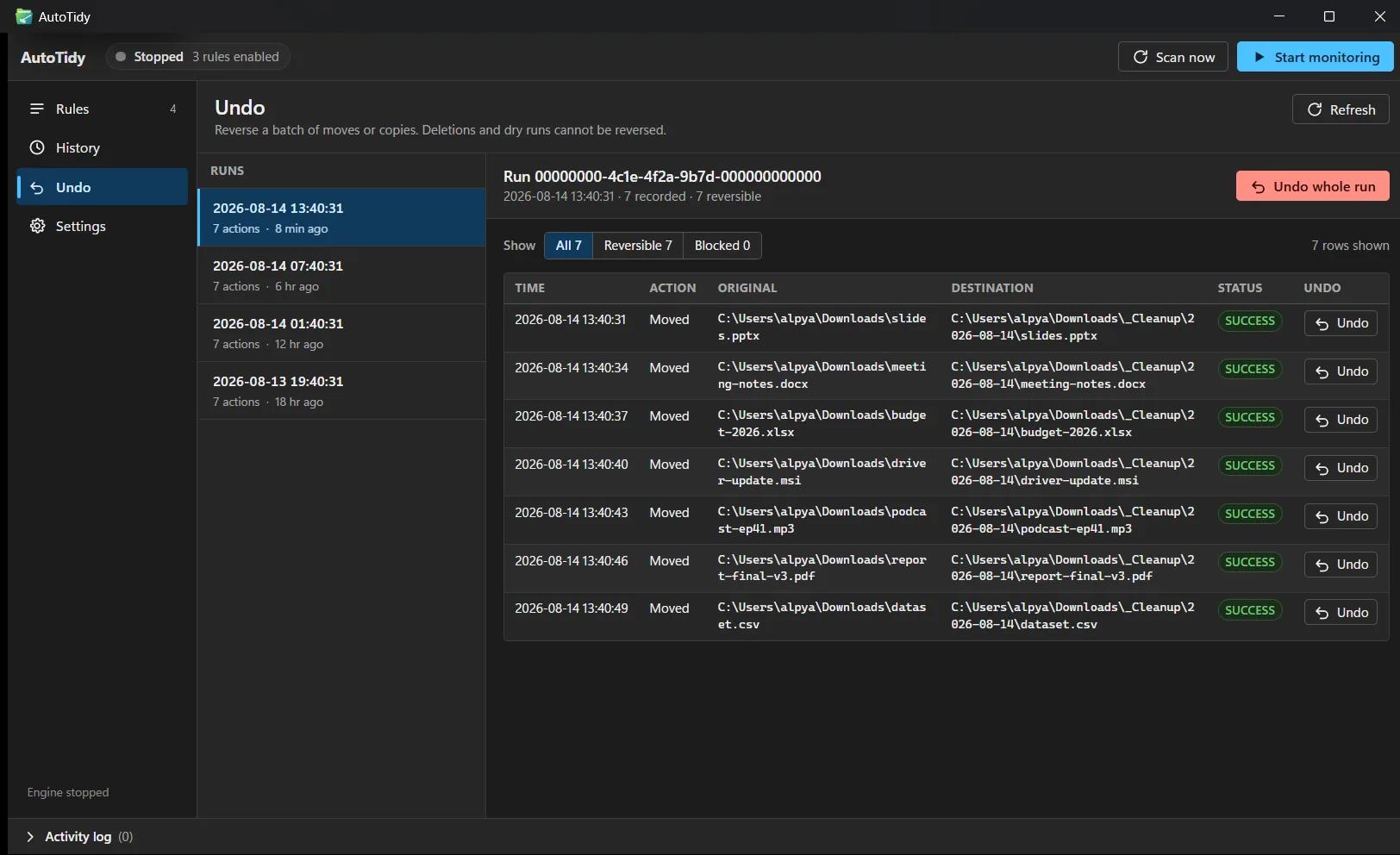The height and width of the screenshot is (855, 1400).
Task: Click the DESTINATION column header
Action: coord(992,288)
